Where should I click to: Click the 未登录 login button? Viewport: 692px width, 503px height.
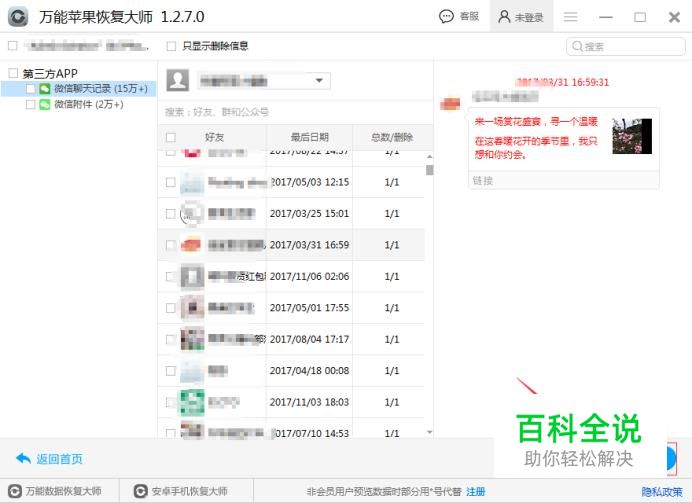pyautogui.click(x=521, y=17)
